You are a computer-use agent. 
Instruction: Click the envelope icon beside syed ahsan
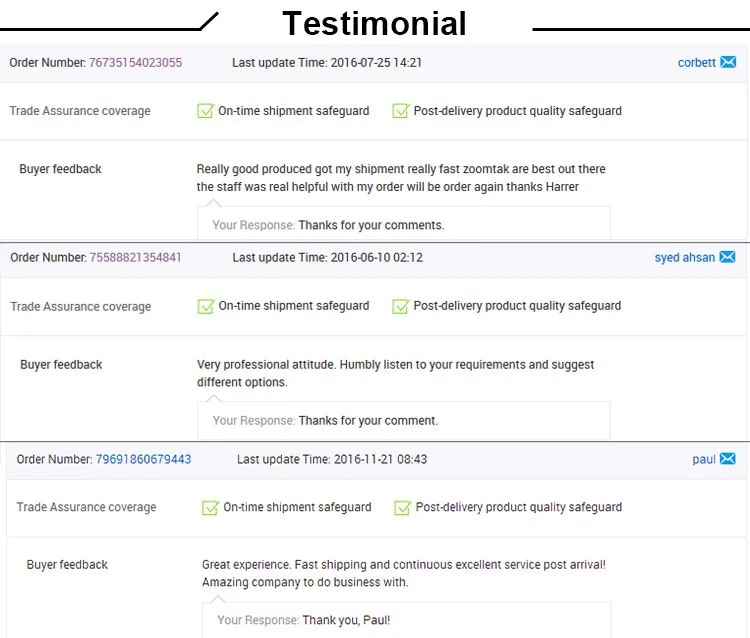pyautogui.click(x=727, y=257)
